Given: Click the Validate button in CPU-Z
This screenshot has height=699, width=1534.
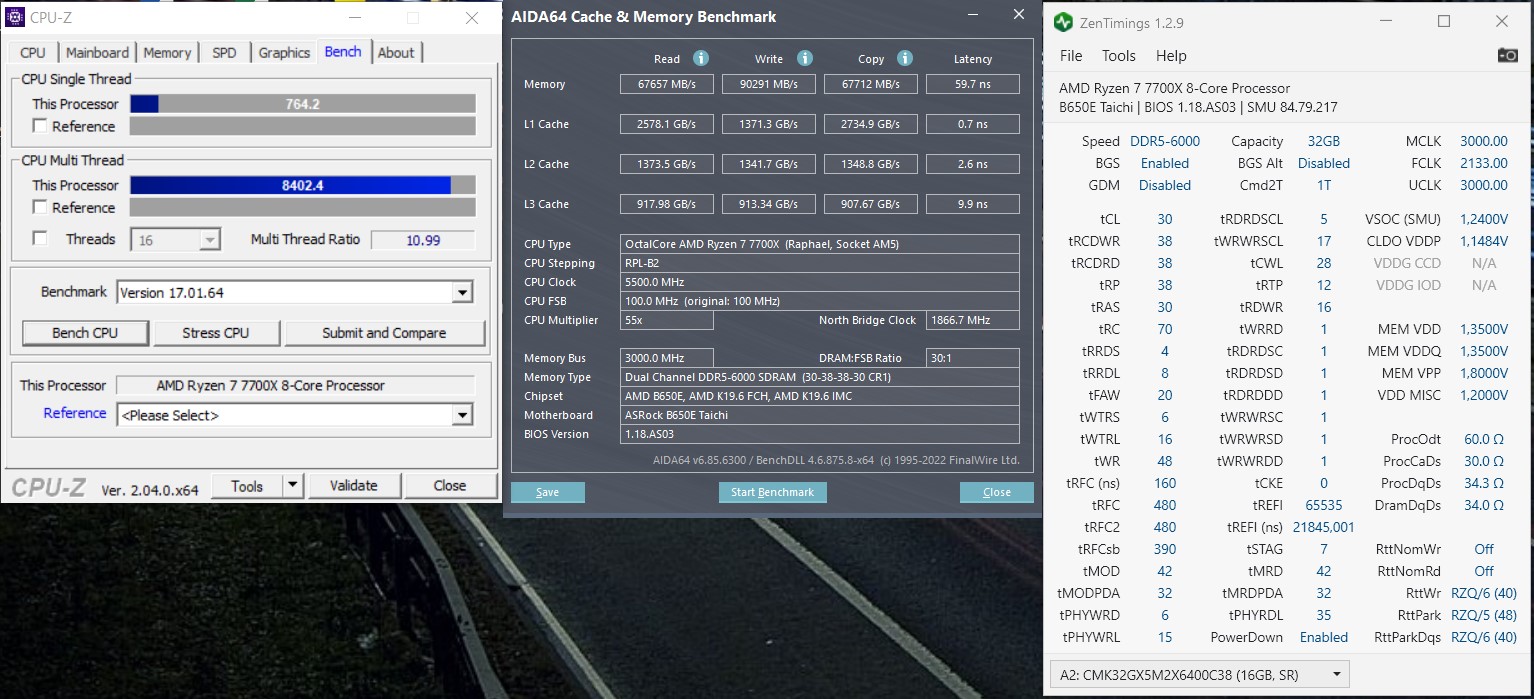Looking at the screenshot, I should pos(354,486).
